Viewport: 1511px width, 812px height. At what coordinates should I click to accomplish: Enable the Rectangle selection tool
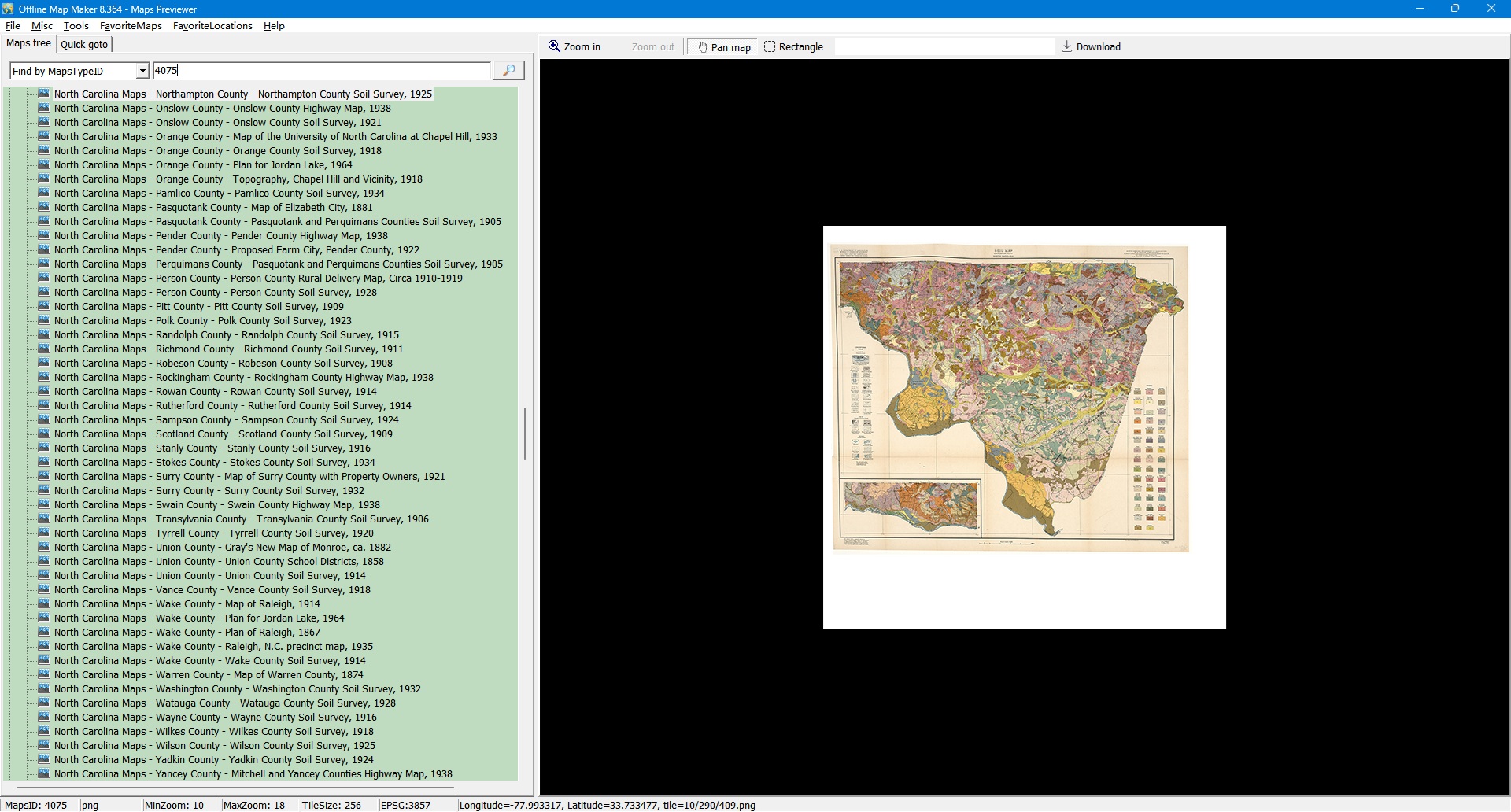pyautogui.click(x=793, y=47)
